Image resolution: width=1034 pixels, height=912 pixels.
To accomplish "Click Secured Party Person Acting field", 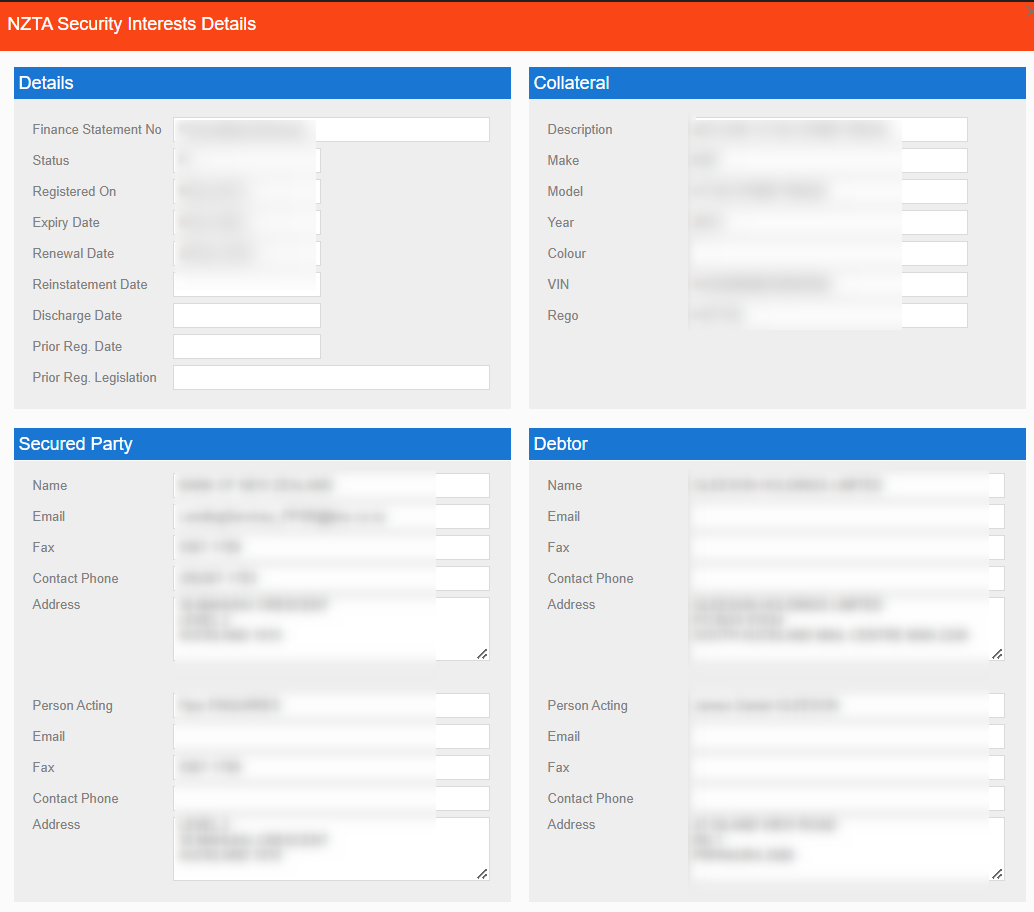I will (x=331, y=706).
